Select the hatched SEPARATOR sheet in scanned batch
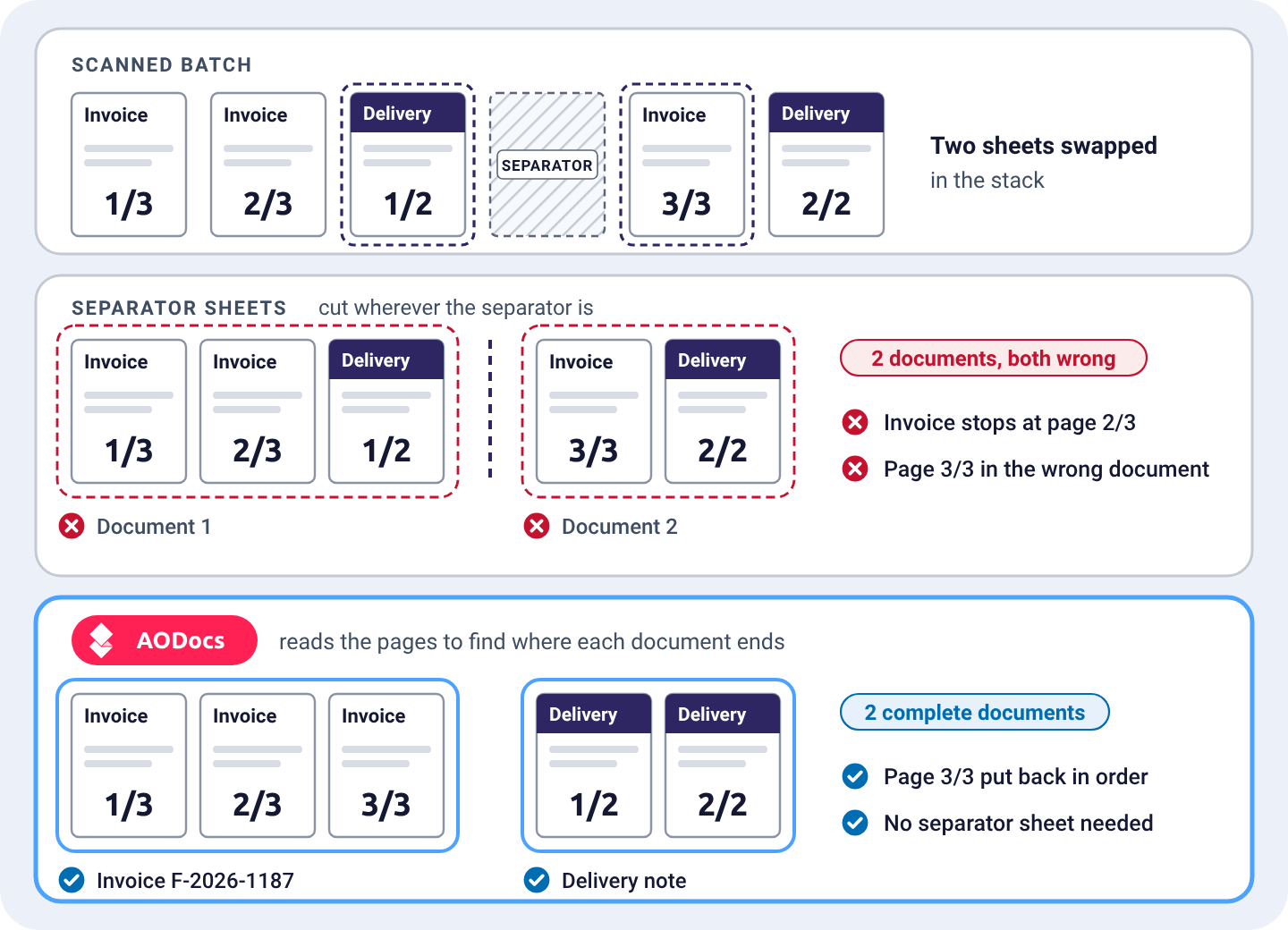This screenshot has width=1288, height=930. (547, 165)
